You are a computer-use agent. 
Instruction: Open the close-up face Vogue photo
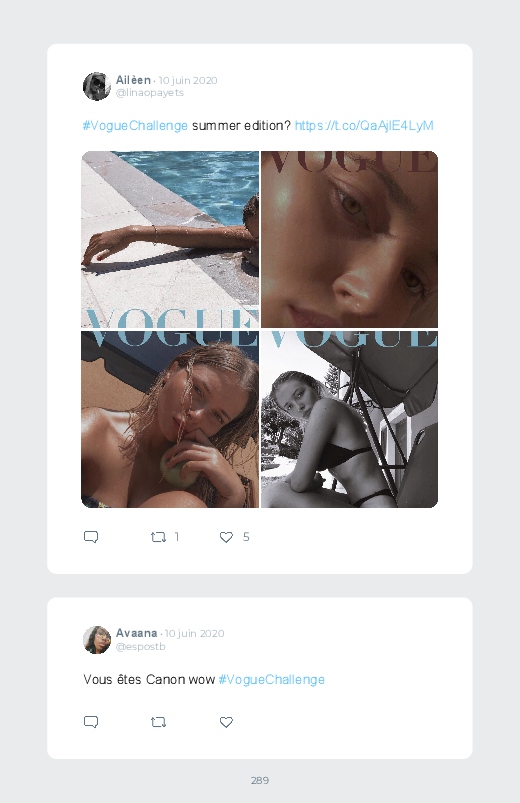point(349,239)
